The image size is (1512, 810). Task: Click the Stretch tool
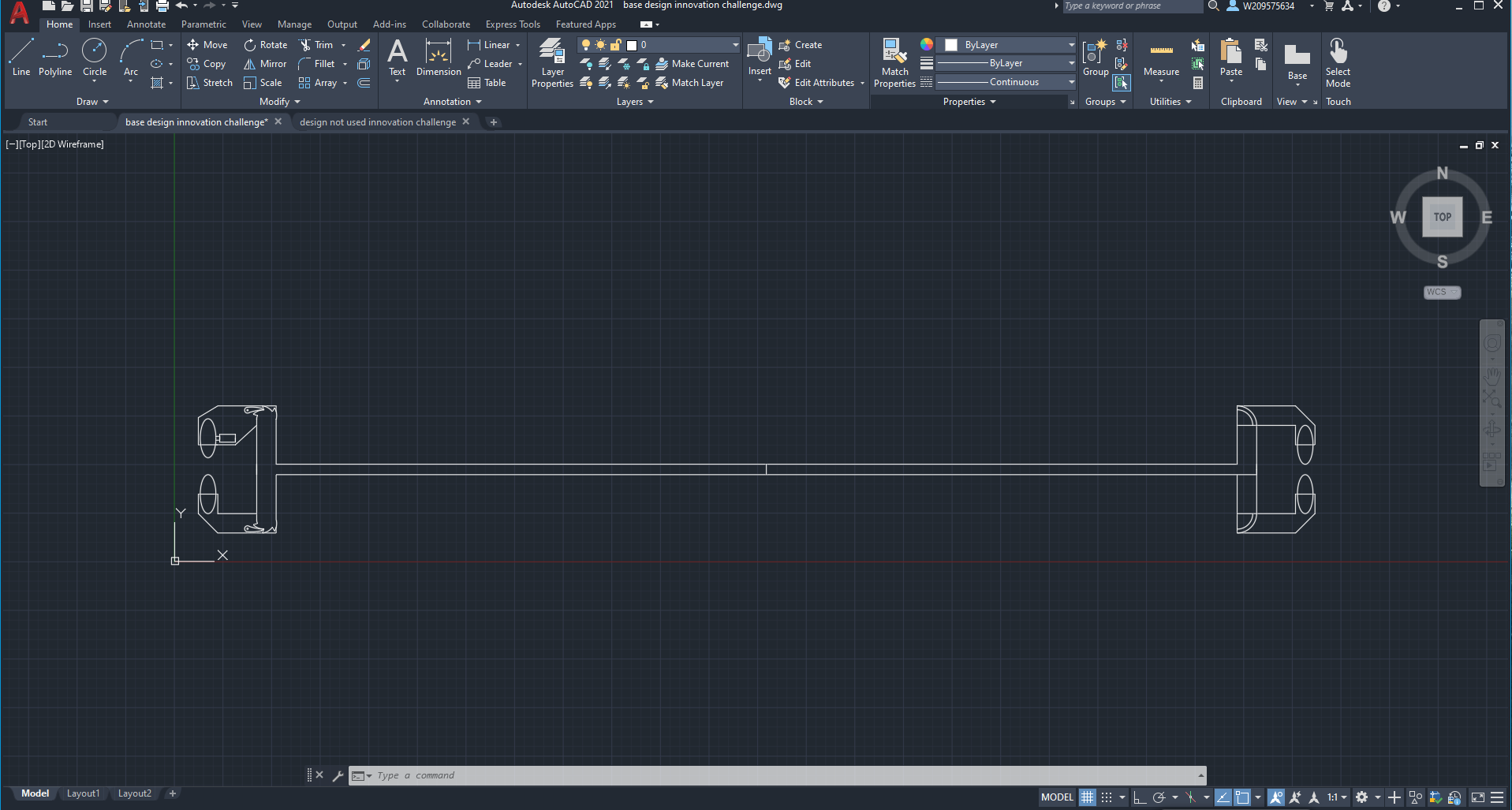click(x=210, y=83)
